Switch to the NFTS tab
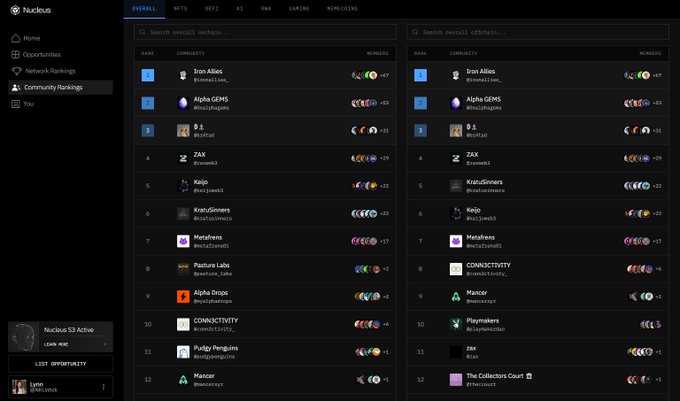Viewport: 680px width, 401px height. coord(180,9)
